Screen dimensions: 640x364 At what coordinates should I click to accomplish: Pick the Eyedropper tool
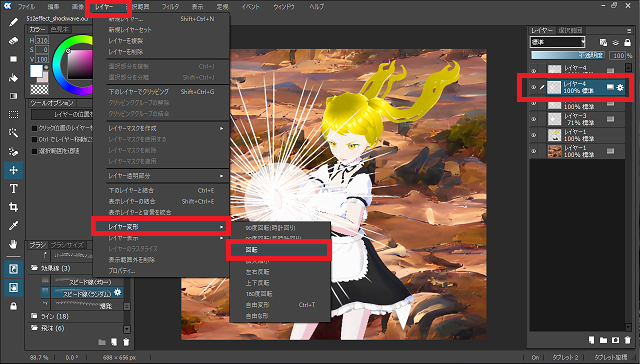[x=13, y=226]
